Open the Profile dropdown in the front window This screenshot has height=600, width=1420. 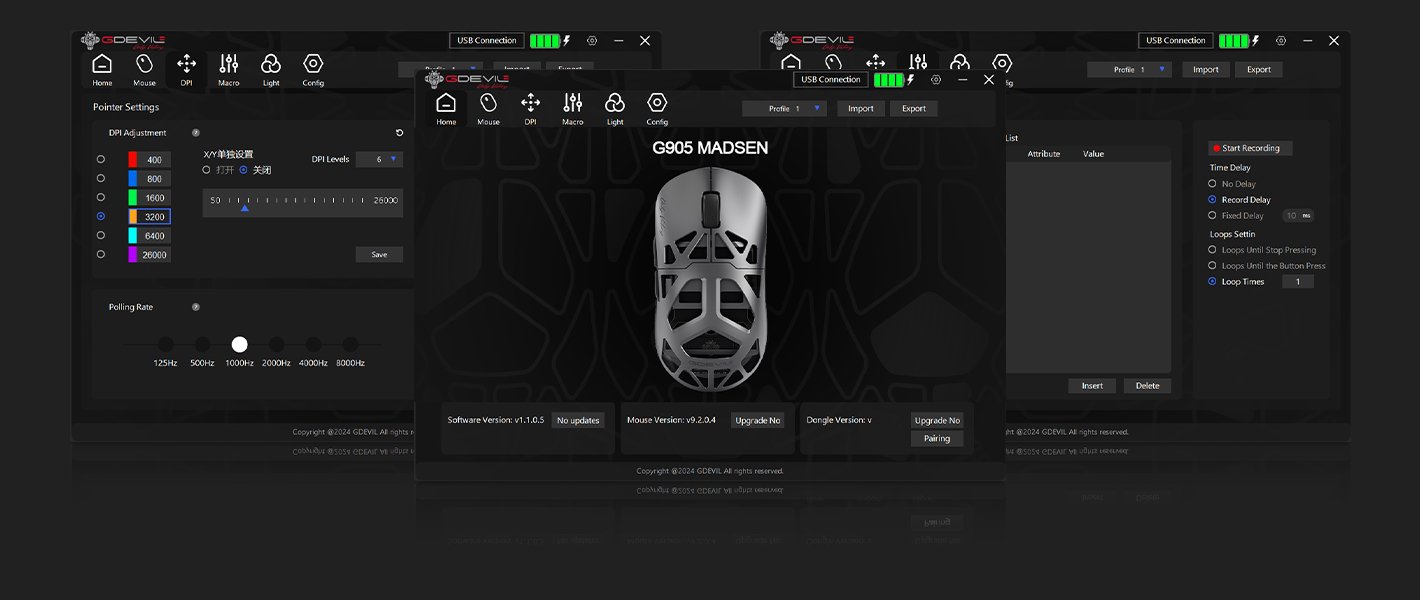coord(784,108)
